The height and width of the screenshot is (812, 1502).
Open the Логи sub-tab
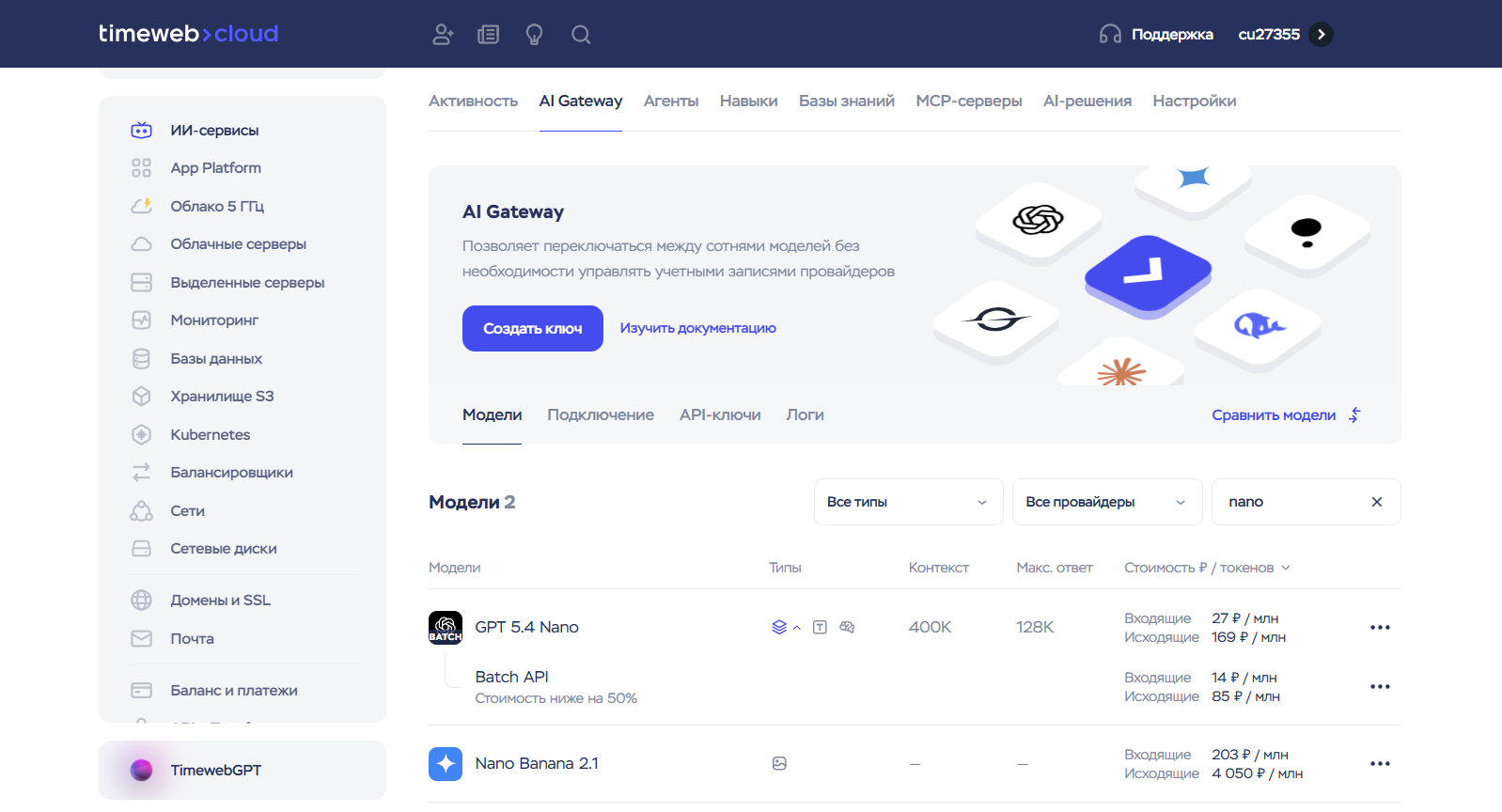[x=806, y=414]
